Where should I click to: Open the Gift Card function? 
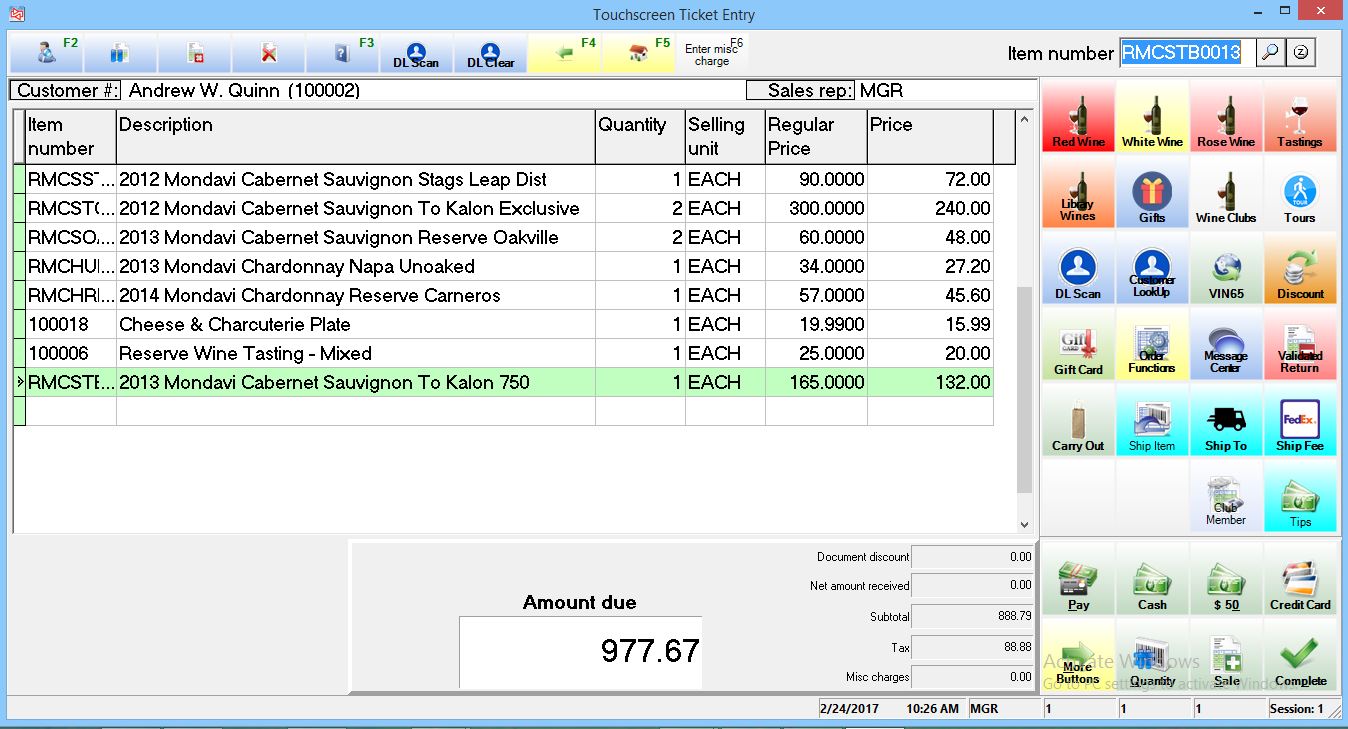[x=1078, y=346]
